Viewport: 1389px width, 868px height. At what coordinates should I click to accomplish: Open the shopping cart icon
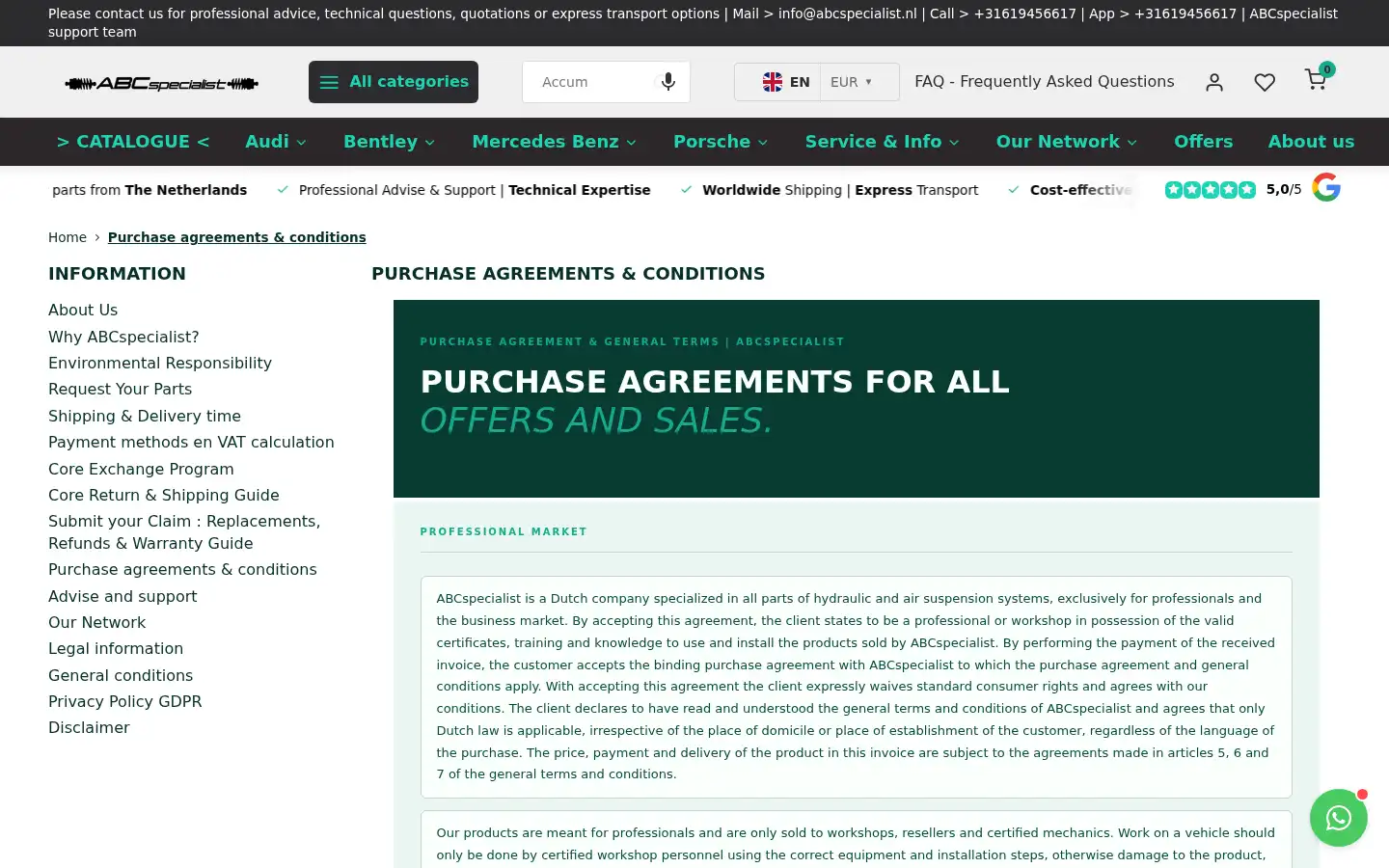(1316, 79)
